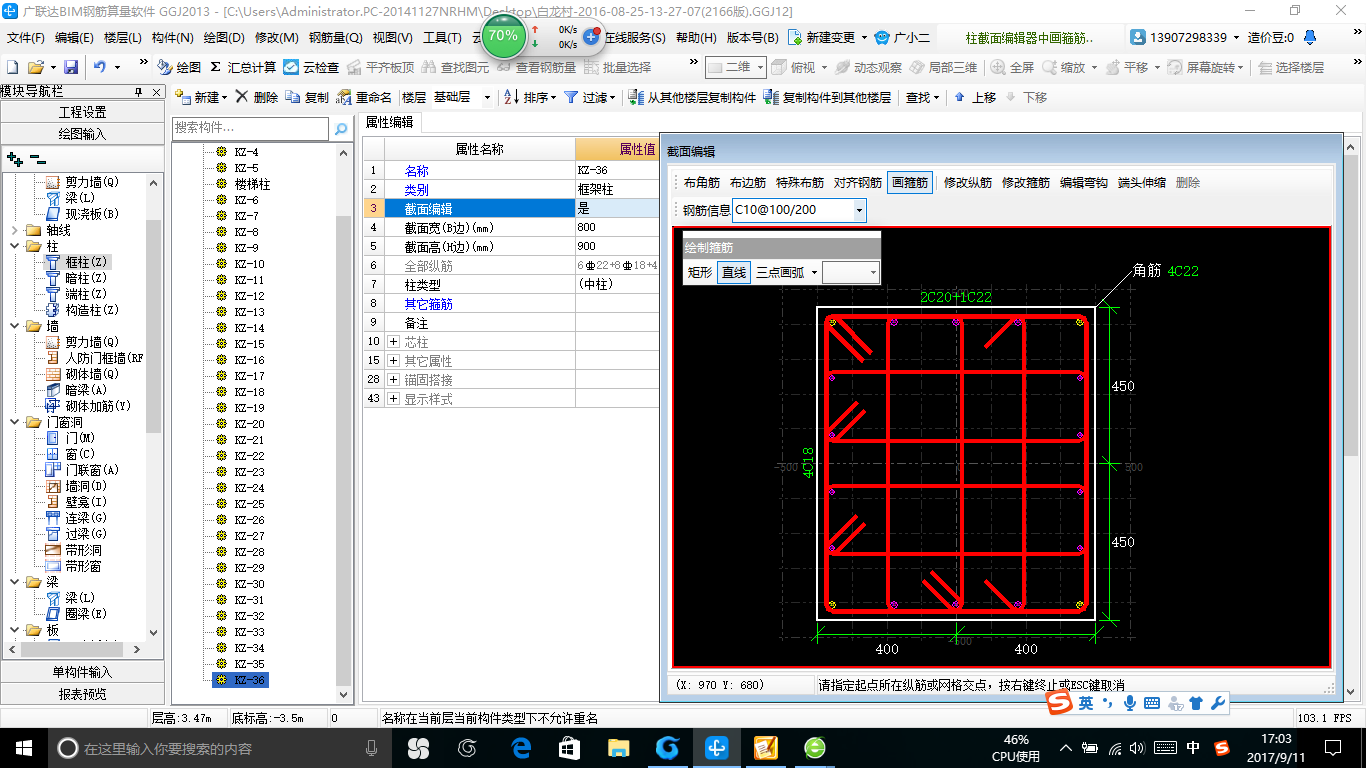
Task: Select KZ-20 in the component list
Action: (x=249, y=424)
